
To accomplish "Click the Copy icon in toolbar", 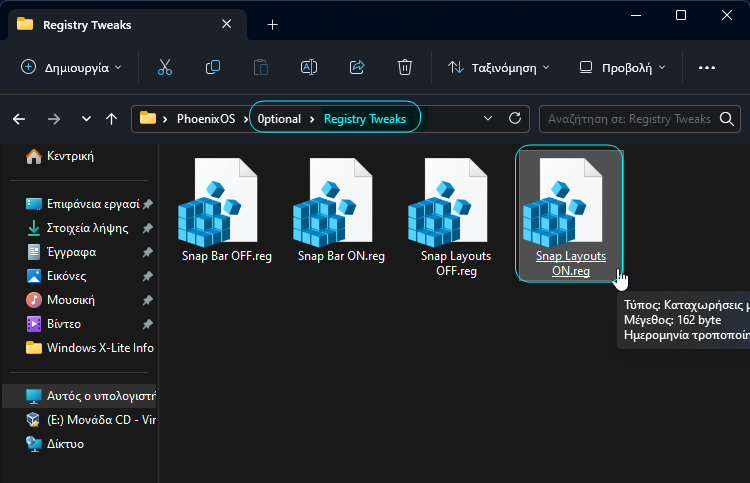I will [x=213, y=67].
